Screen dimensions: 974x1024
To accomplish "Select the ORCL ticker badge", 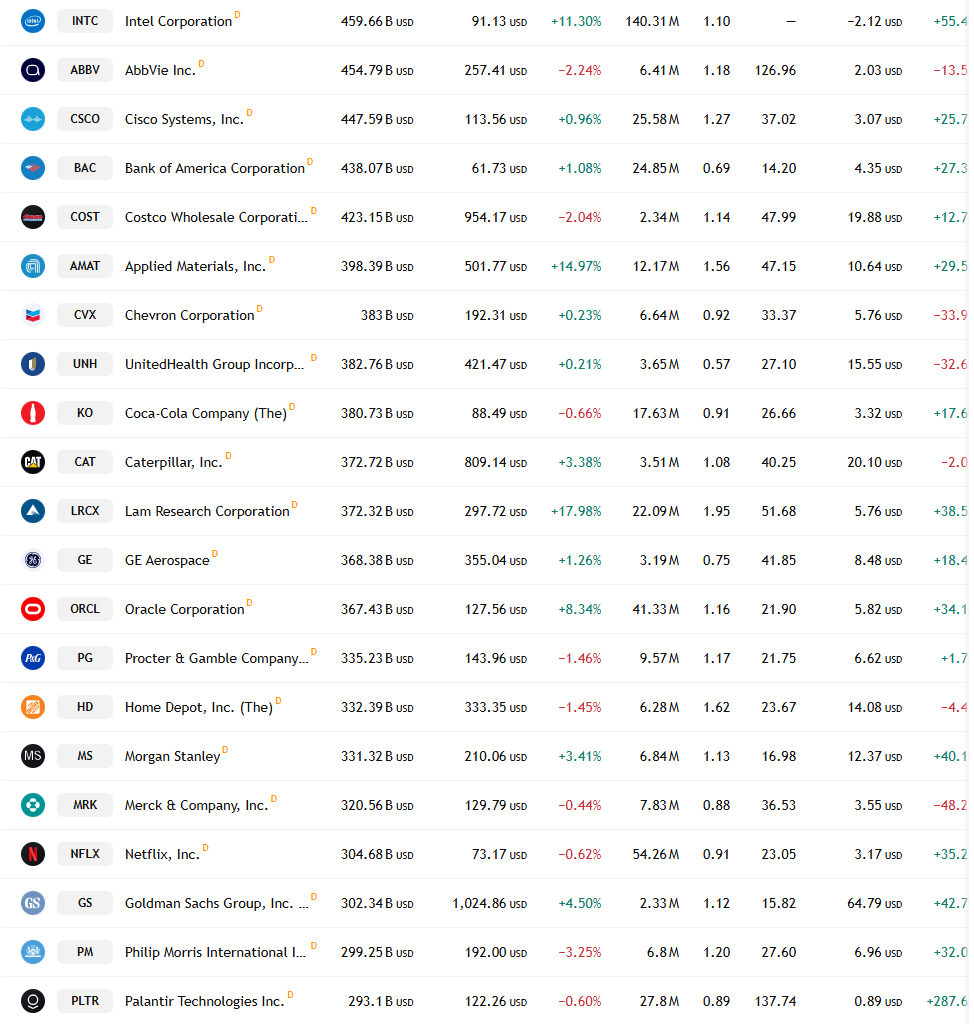I will point(85,609).
